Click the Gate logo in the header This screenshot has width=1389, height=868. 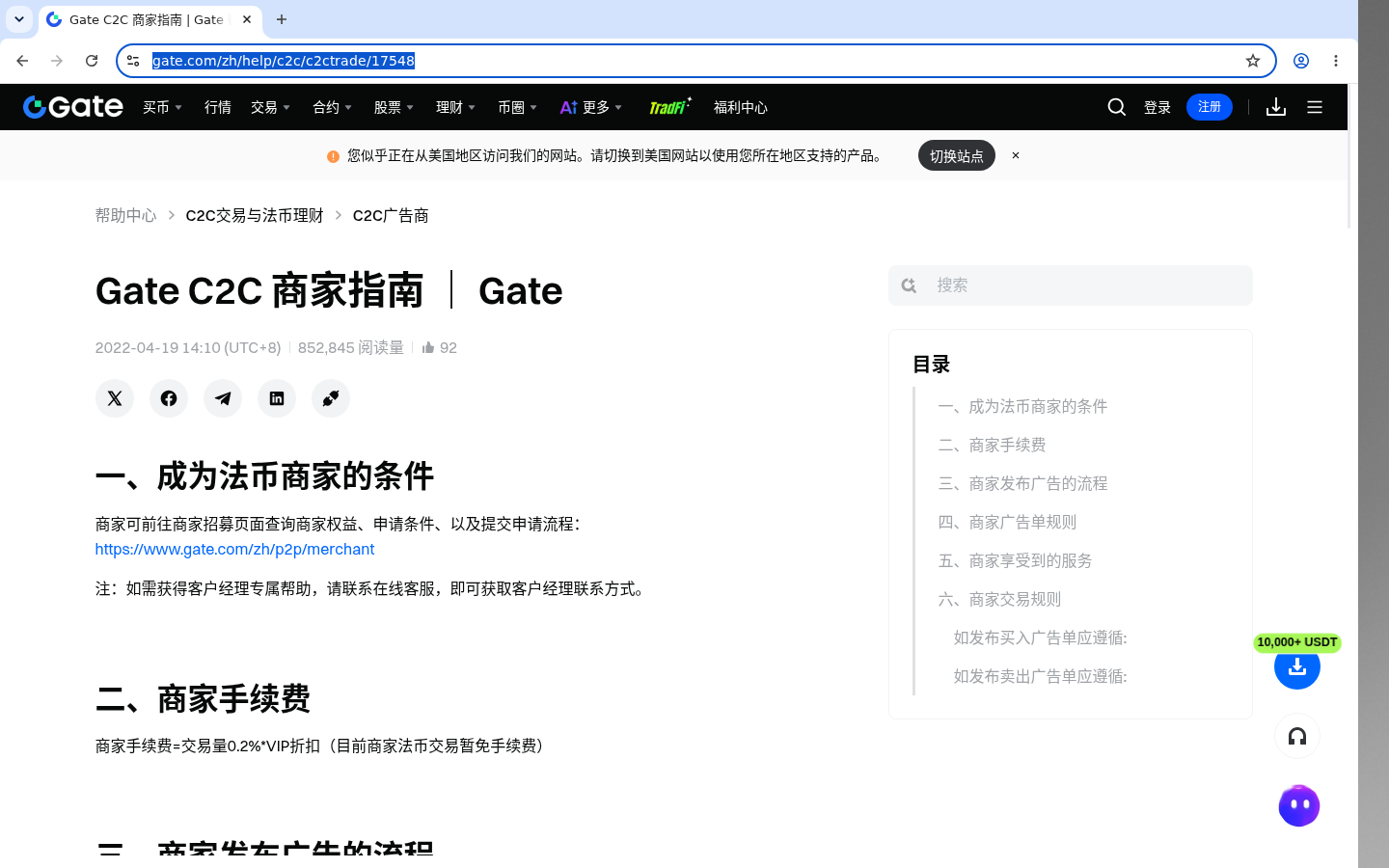tap(73, 107)
